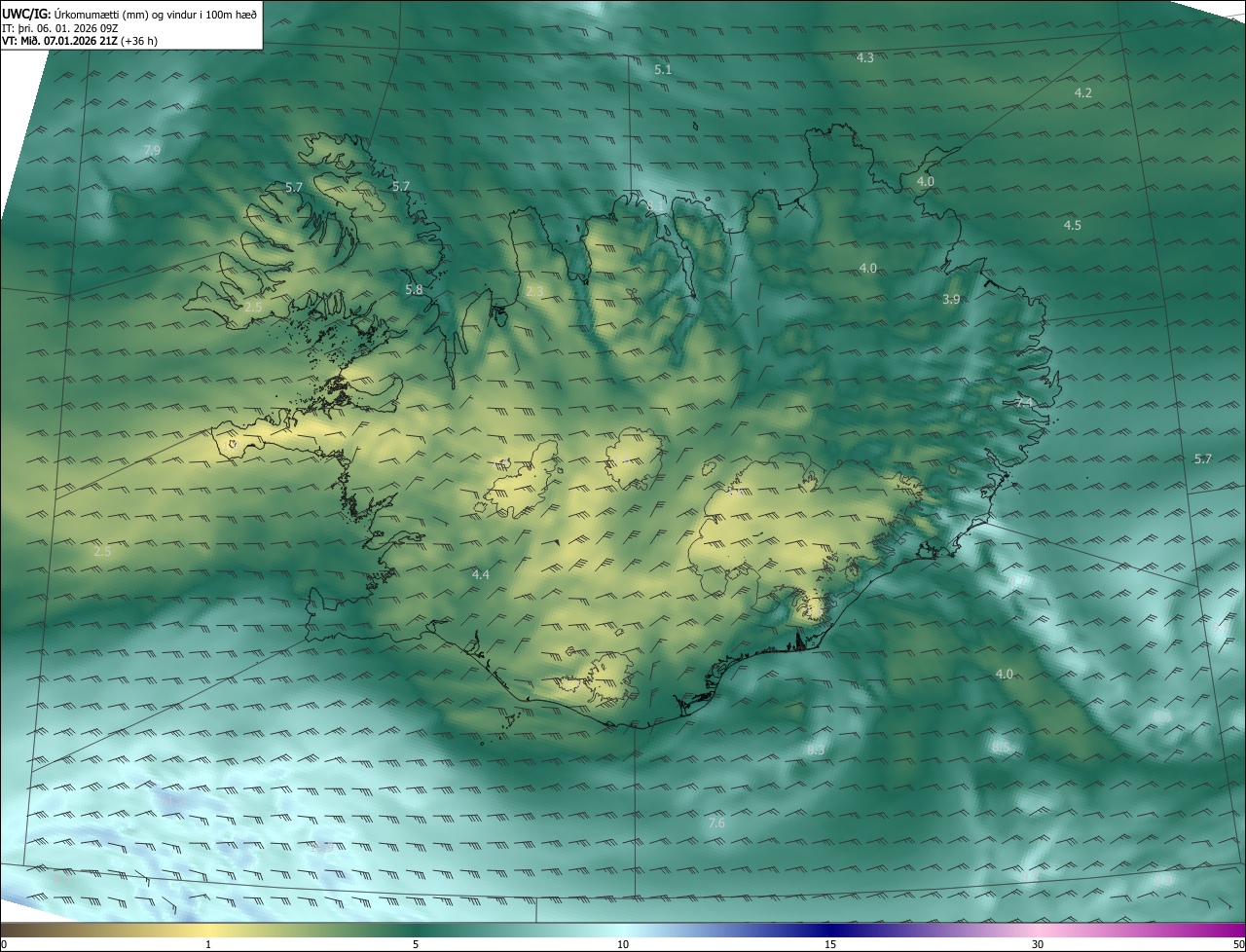The height and width of the screenshot is (952, 1246).
Task: Click the '30' tick on the colour scale
Action: (x=1038, y=944)
